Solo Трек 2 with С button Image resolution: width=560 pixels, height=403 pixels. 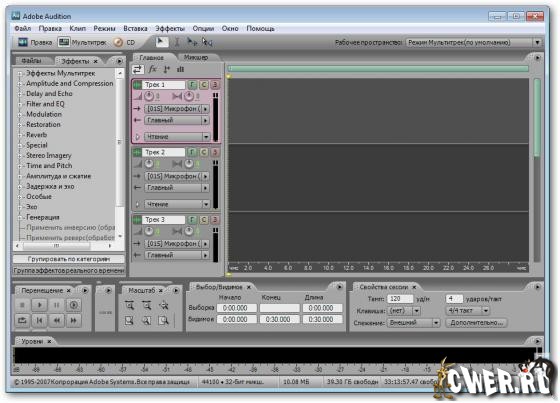pos(204,152)
